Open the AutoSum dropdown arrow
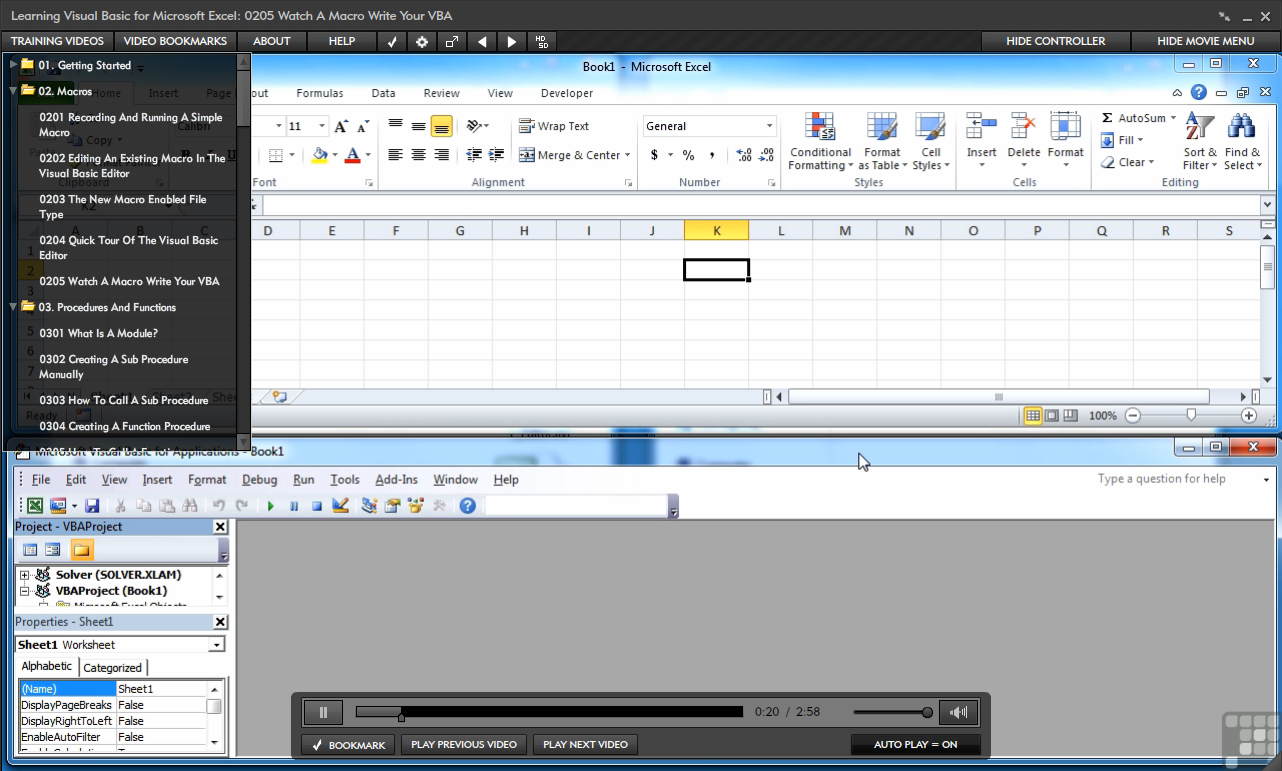This screenshot has height=771, width=1282. point(1173,118)
